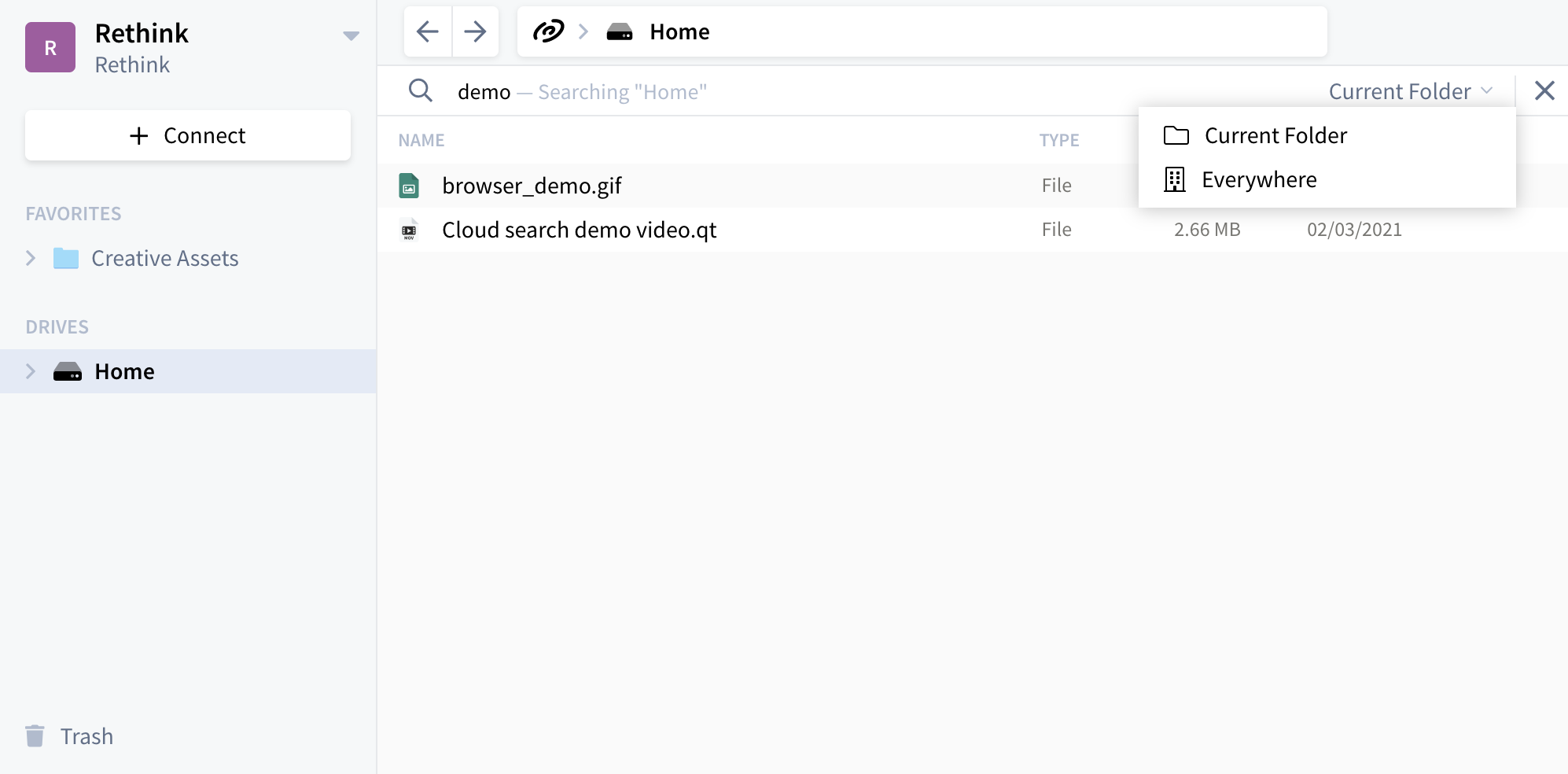Expand the Creative Assets folder

pyautogui.click(x=31, y=258)
